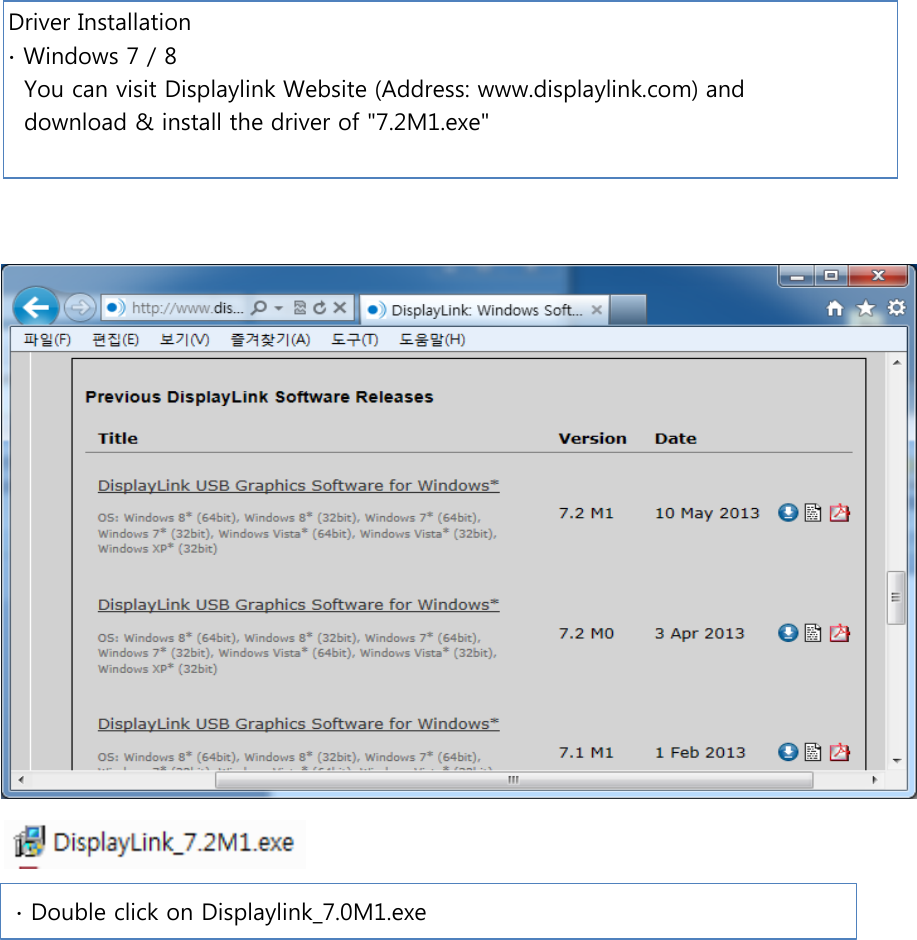Click the download icon for version 7.2 M1
The width and height of the screenshot is (917, 940).
(x=788, y=513)
